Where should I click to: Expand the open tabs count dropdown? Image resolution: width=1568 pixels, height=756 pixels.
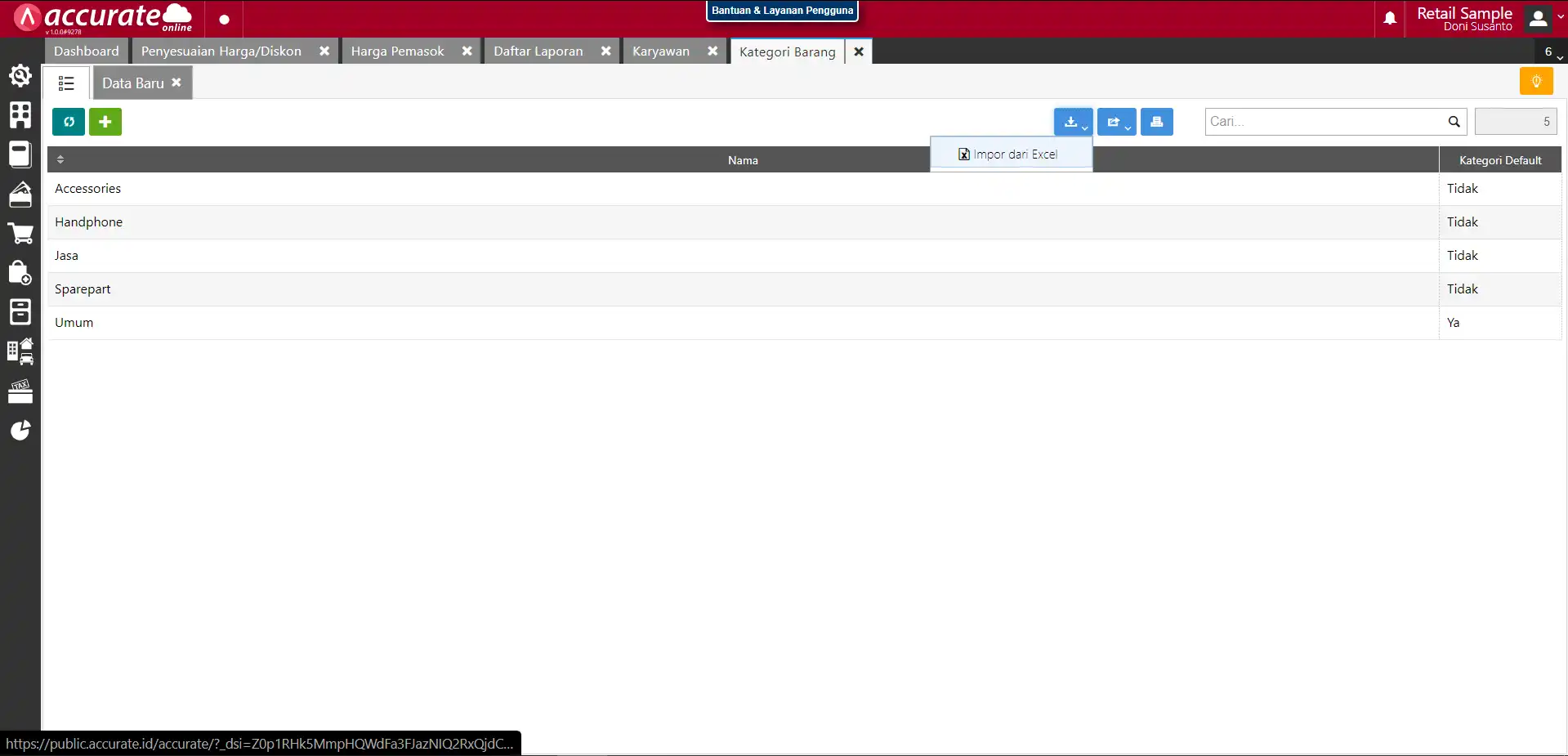point(1551,51)
